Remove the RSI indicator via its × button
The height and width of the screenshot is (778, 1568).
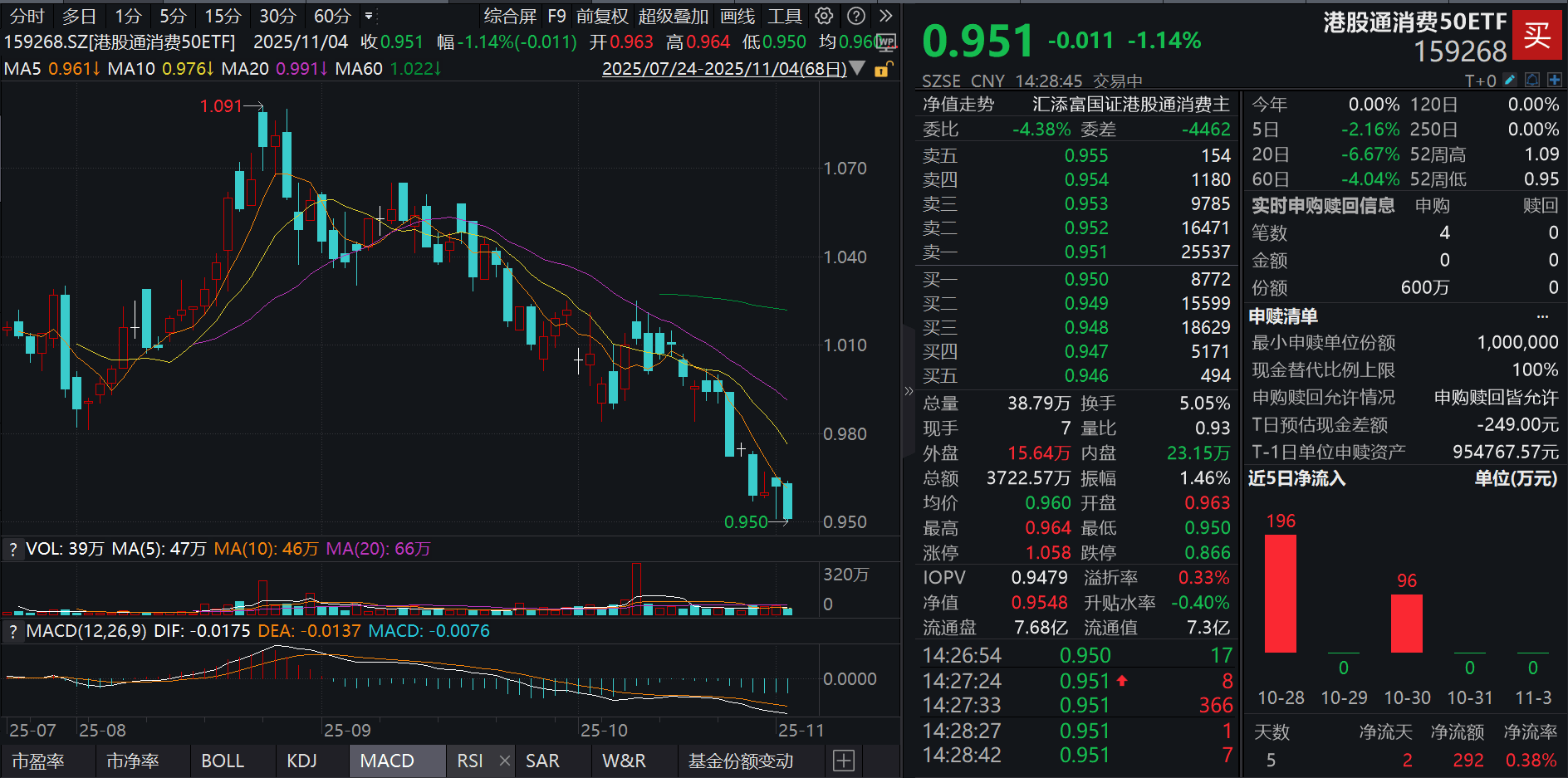(504, 760)
